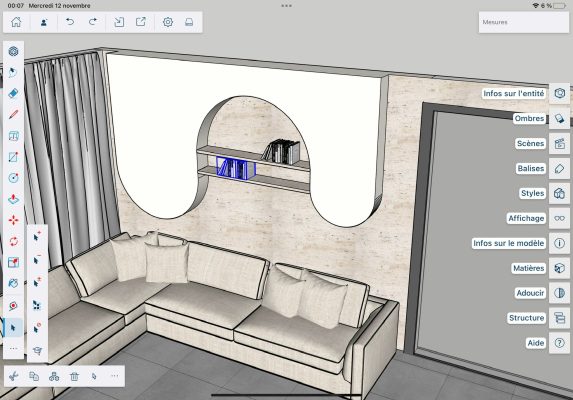Undo the last action

[x=69, y=22]
